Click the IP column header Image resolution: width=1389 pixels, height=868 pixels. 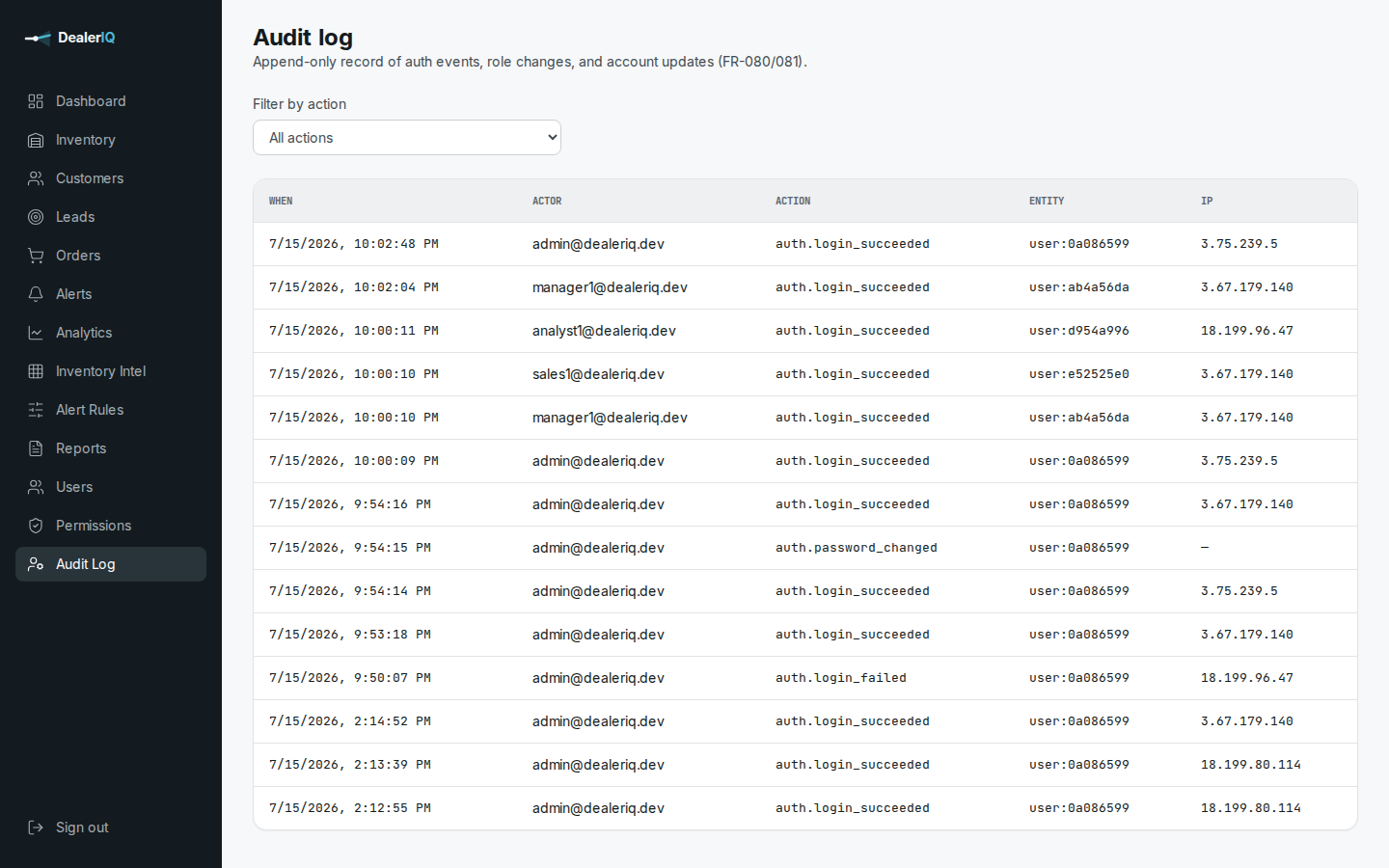[1207, 201]
